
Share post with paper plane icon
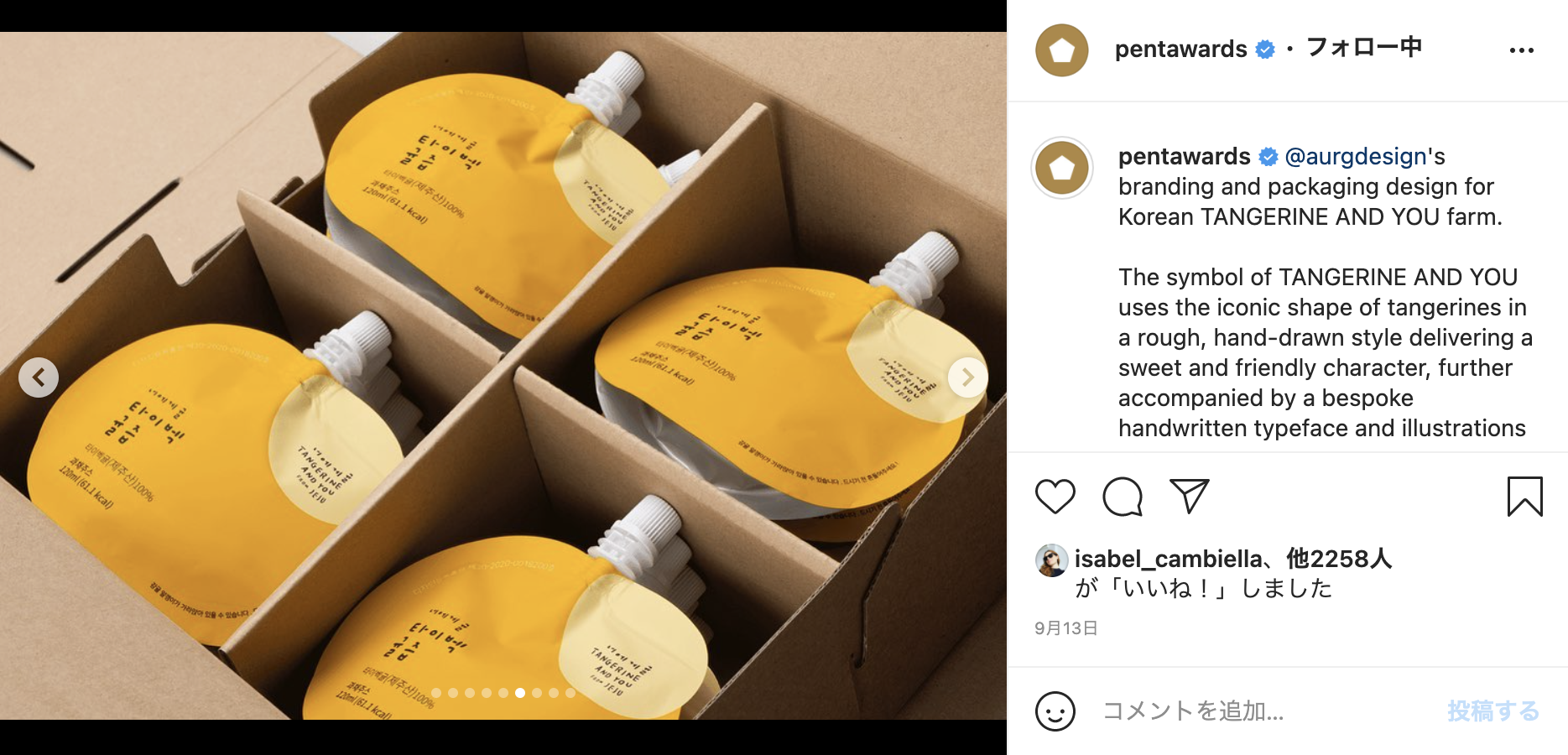[x=1189, y=496]
